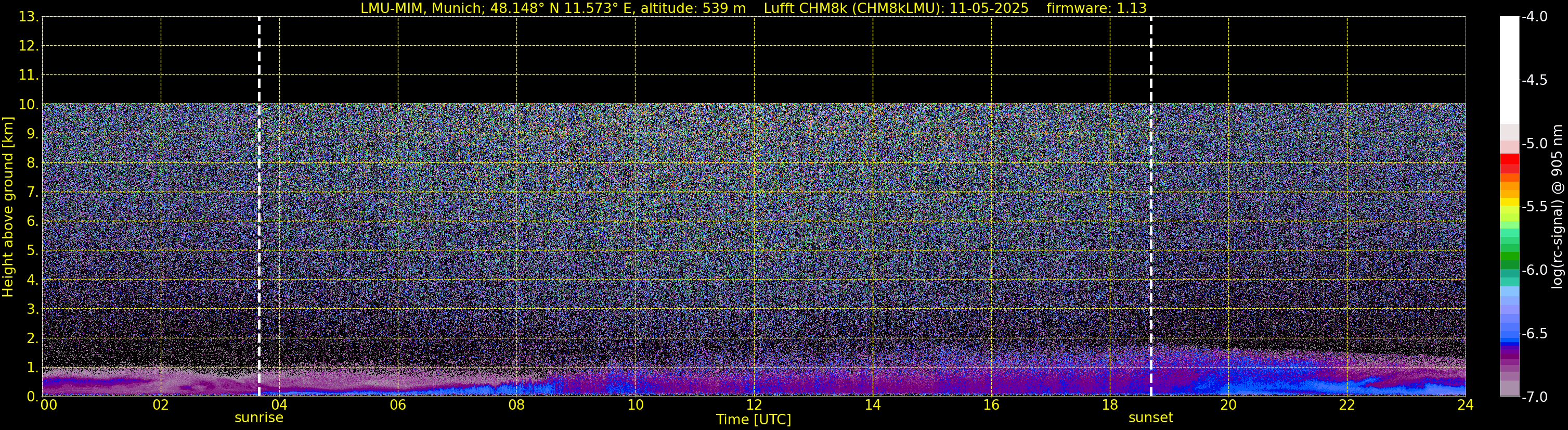
Task: Click the 'Time [UTC]' axis label
Action: coord(754,420)
